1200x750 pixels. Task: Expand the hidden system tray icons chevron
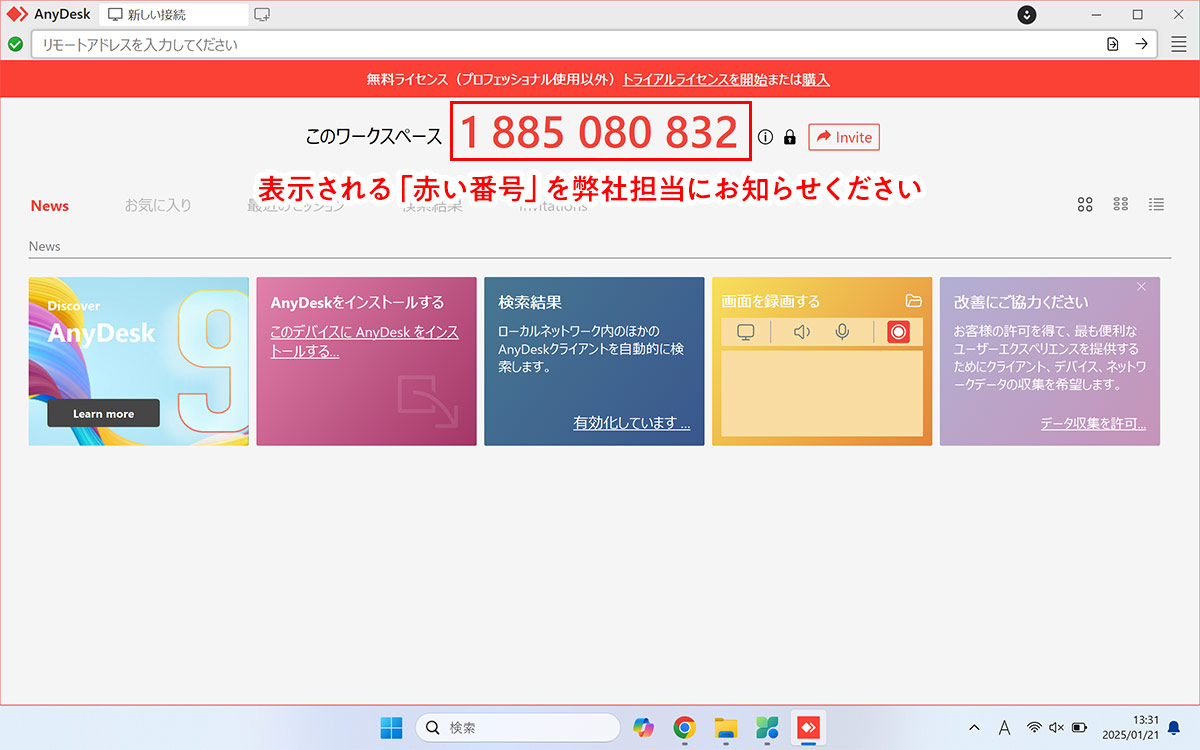[x=975, y=727]
